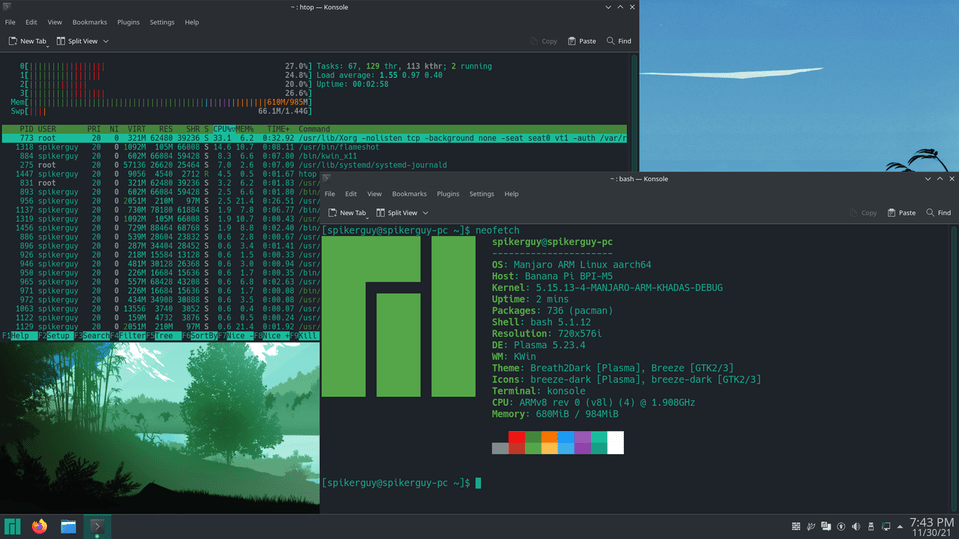959x539 pixels.
Task: Click htop F1 Help button
Action: pos(20,336)
